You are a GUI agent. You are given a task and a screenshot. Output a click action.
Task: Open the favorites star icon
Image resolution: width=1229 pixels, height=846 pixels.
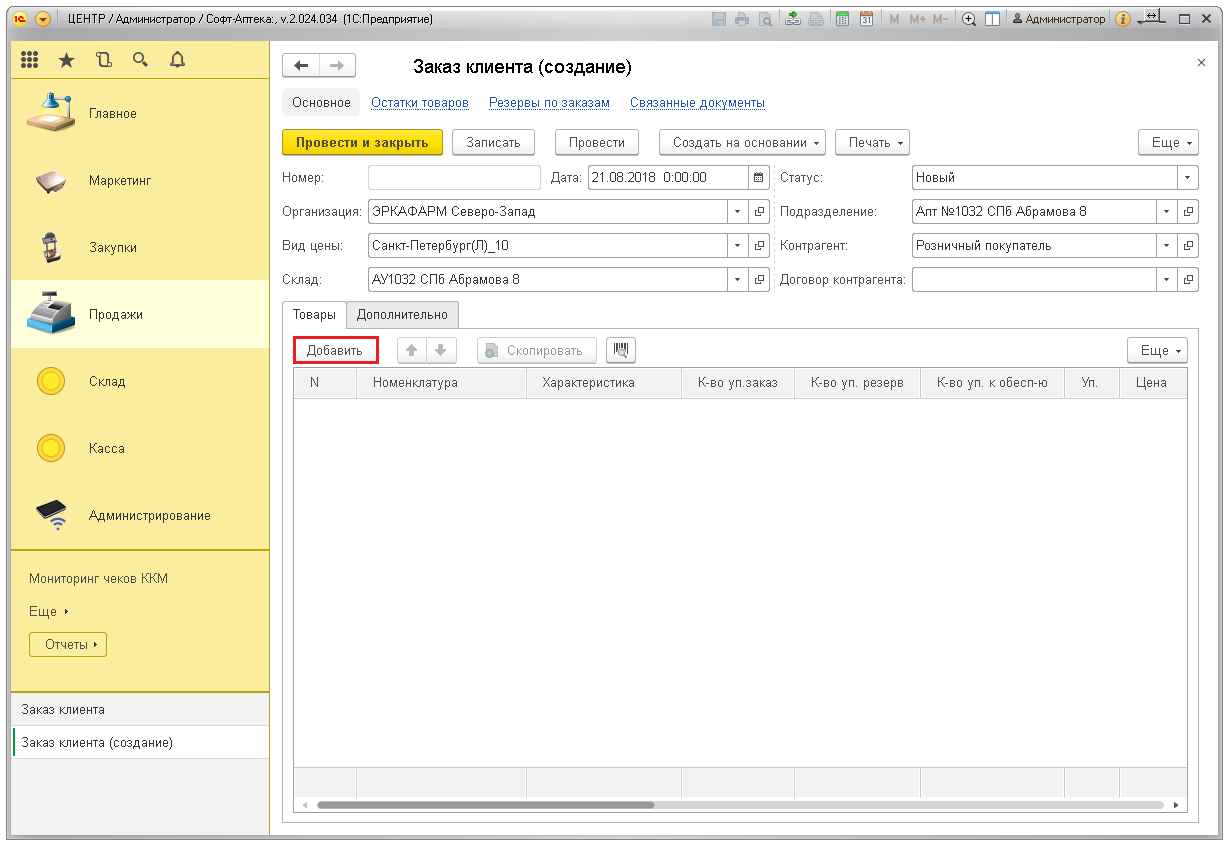(x=66, y=61)
